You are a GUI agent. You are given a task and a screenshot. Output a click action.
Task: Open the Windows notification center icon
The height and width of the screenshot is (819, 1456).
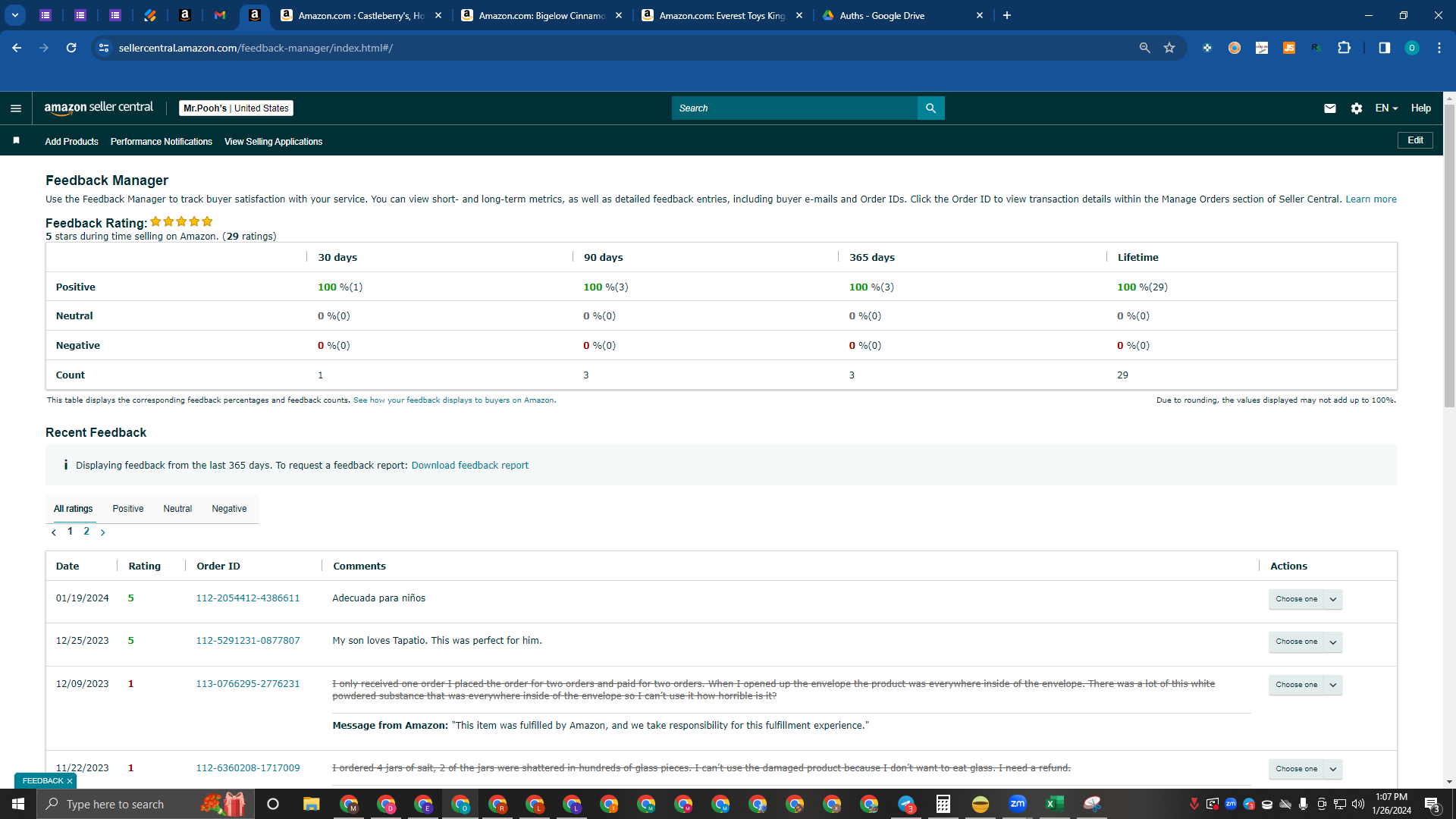pos(1432,805)
